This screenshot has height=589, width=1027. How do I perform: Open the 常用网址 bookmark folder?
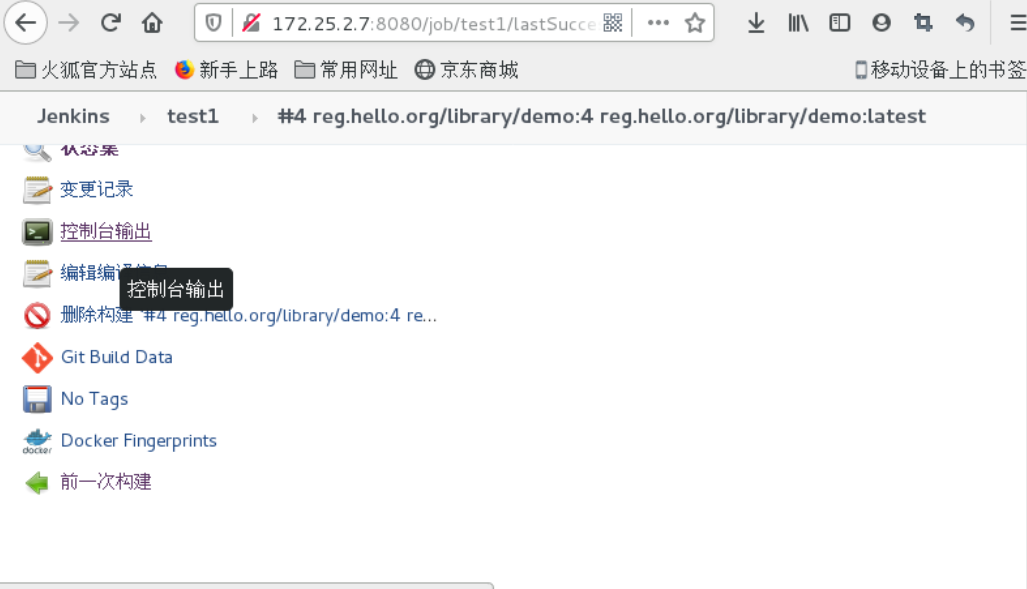346,69
